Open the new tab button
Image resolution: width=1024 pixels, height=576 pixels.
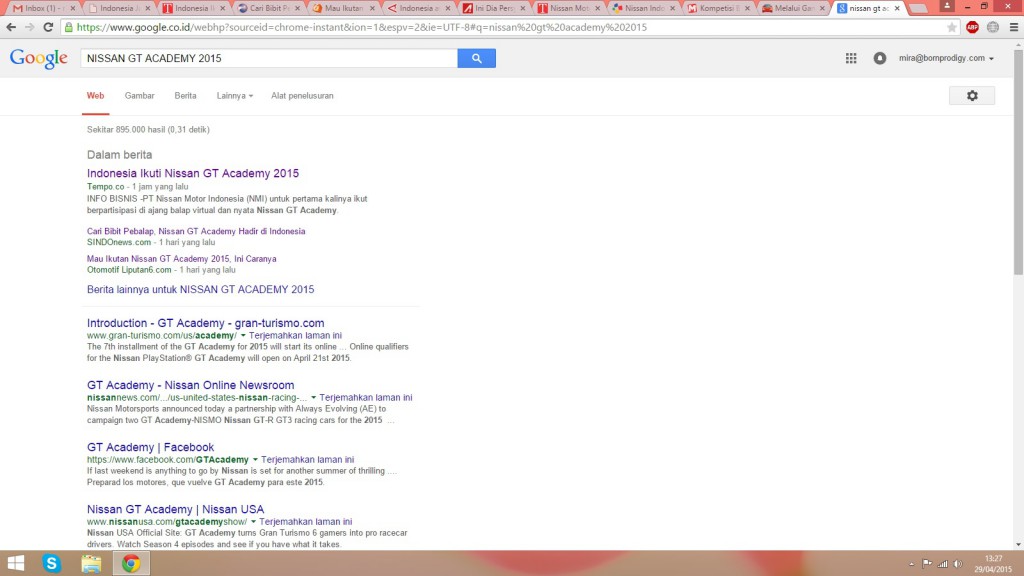point(918,8)
